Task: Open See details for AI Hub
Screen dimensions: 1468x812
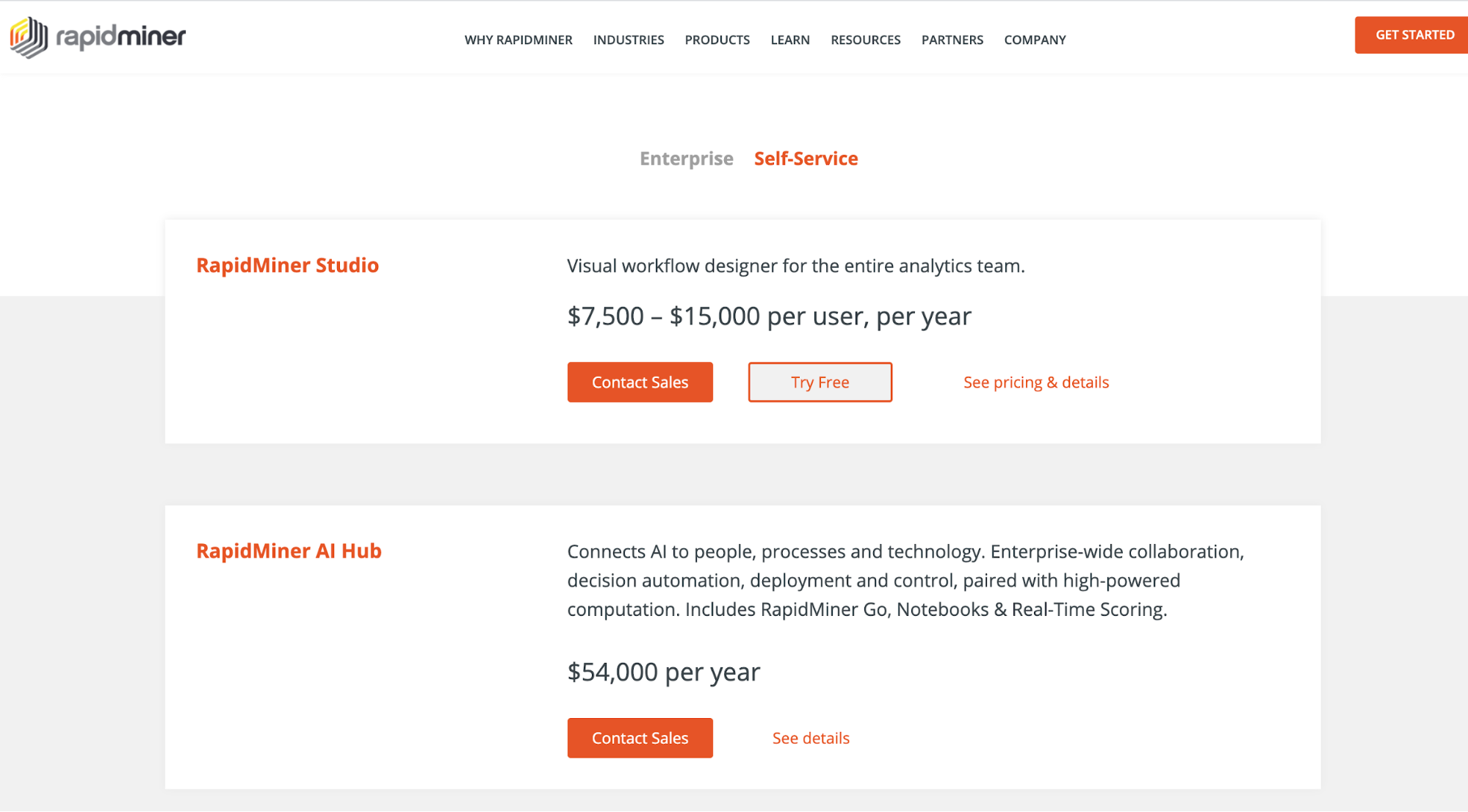Action: pyautogui.click(x=810, y=737)
